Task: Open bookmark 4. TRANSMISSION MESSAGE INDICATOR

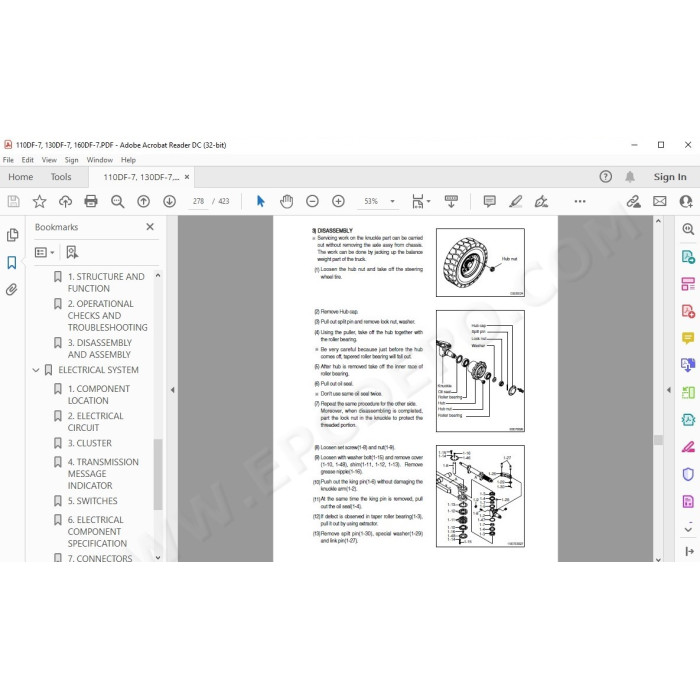Action: click(103, 474)
